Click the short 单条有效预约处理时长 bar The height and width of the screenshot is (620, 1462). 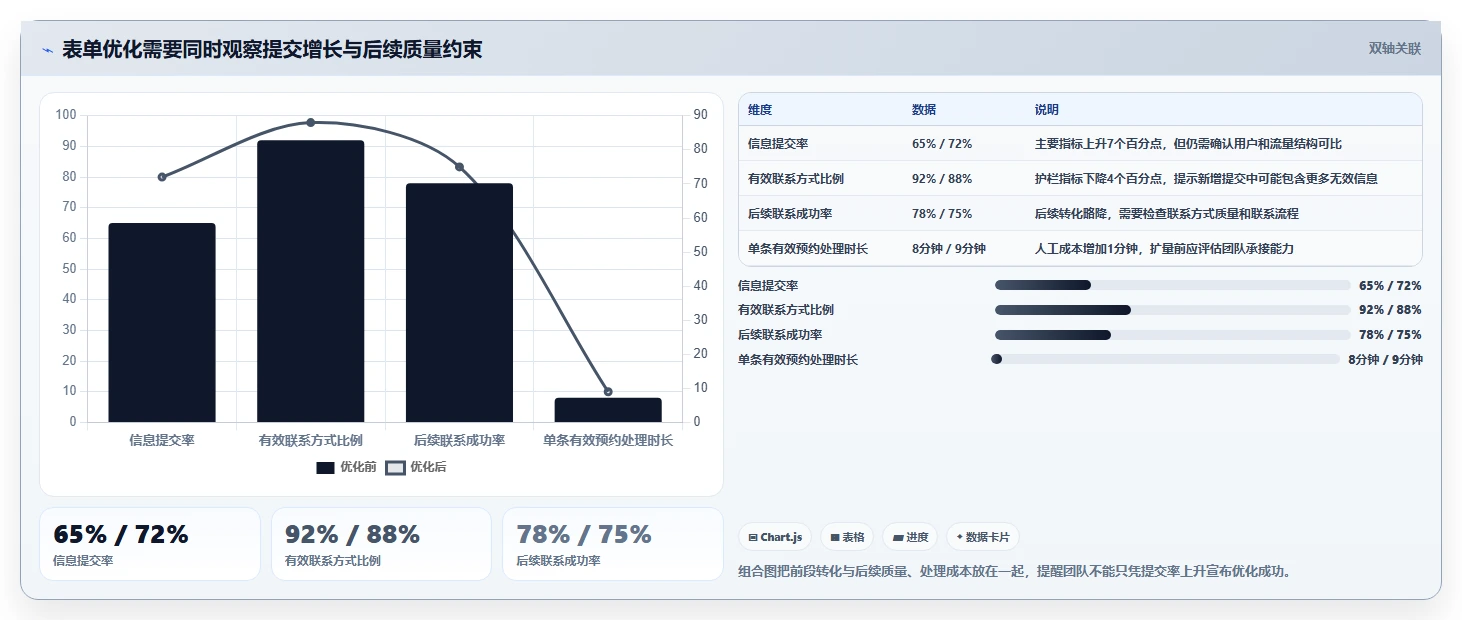coord(608,410)
